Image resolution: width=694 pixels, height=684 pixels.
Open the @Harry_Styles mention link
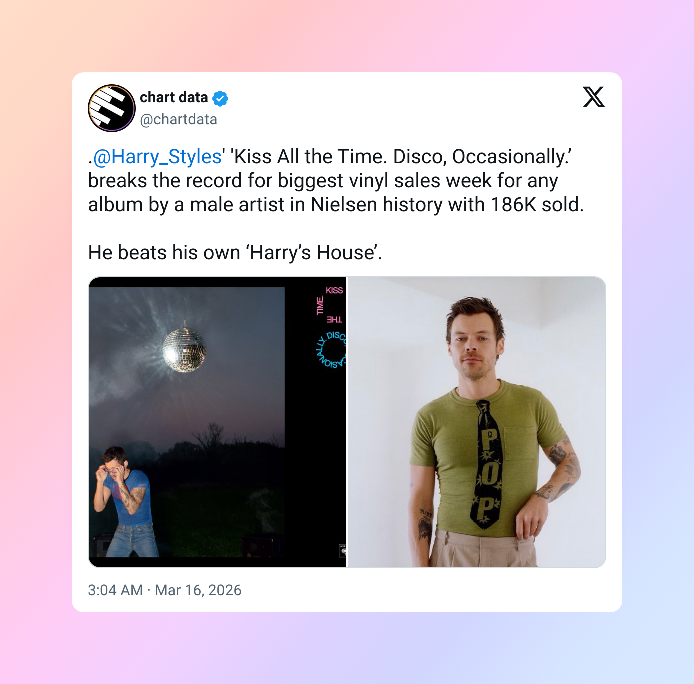(x=157, y=157)
